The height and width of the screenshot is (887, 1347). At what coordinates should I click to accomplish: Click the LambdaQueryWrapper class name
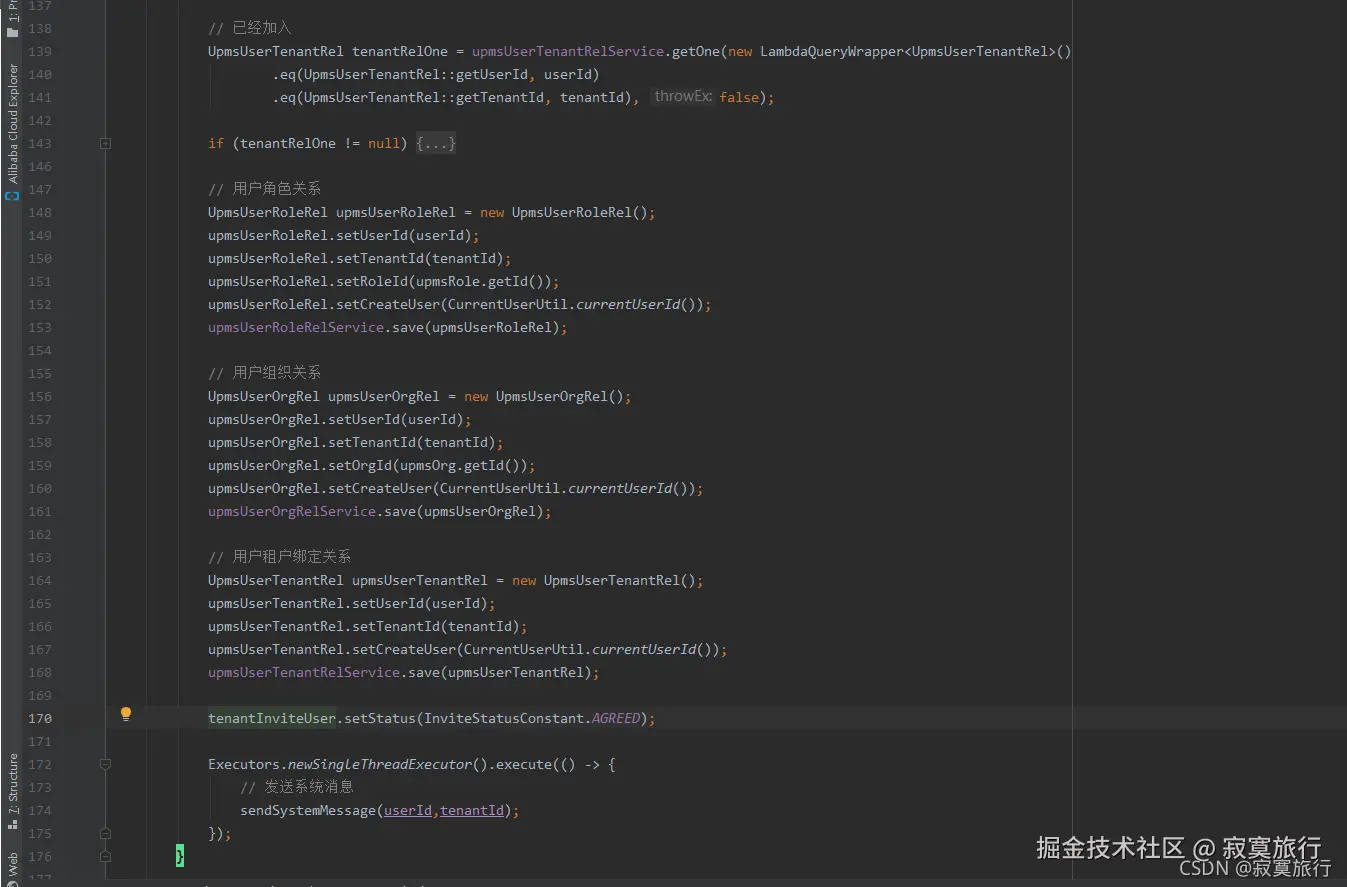pos(832,51)
